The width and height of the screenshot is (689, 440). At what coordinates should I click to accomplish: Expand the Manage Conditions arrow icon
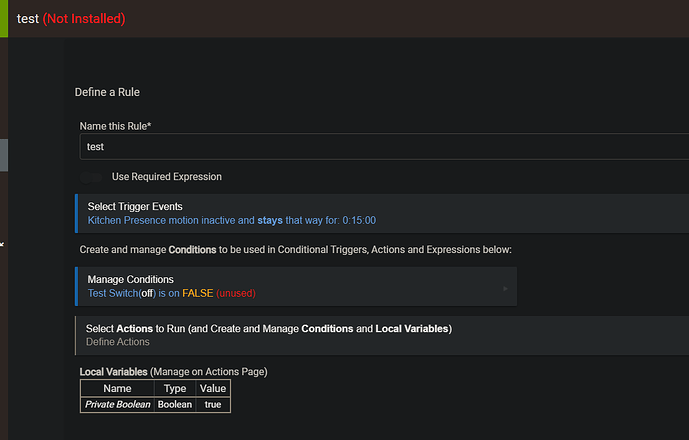505,289
